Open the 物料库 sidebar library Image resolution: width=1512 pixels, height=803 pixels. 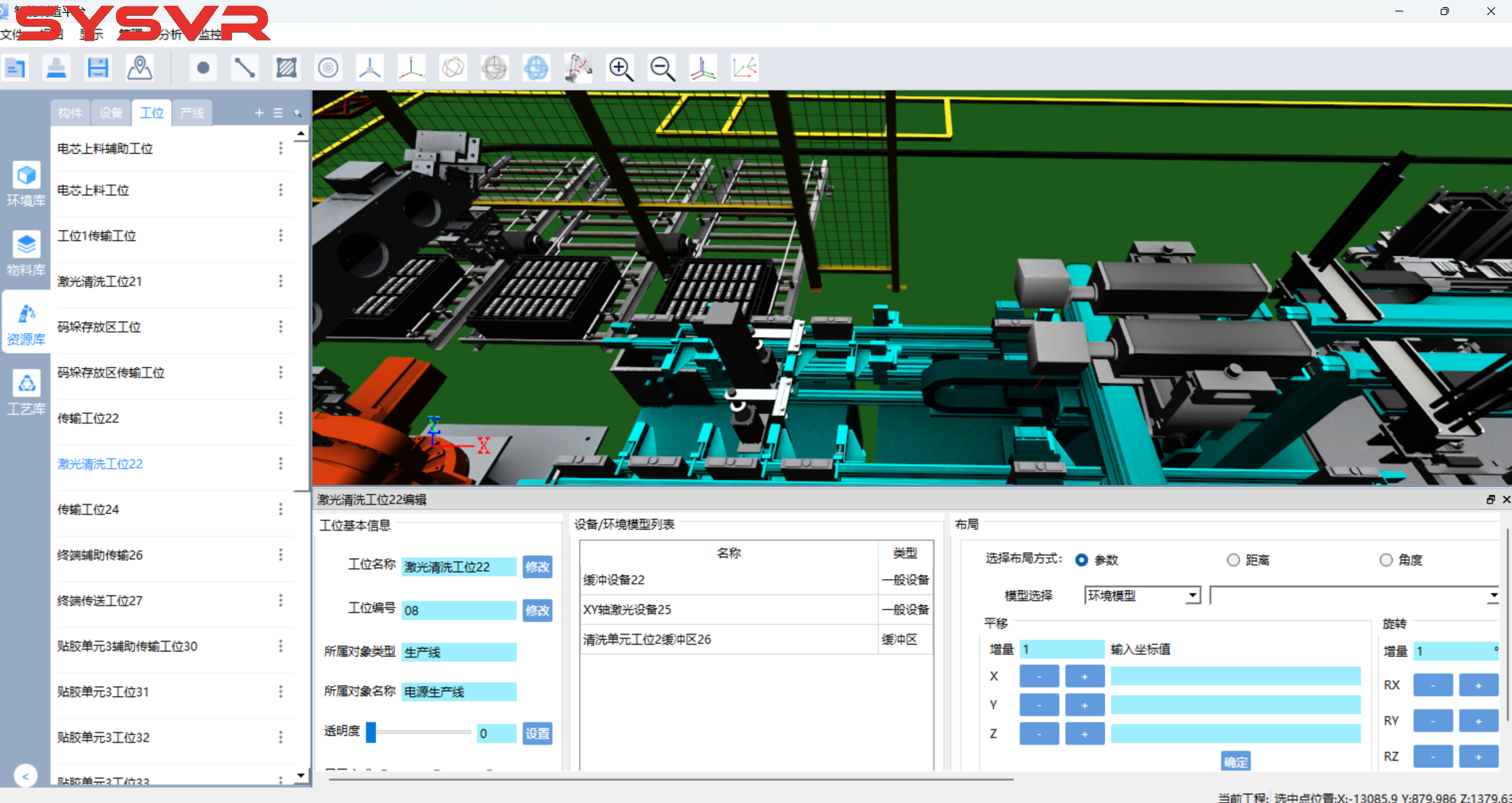click(x=27, y=253)
